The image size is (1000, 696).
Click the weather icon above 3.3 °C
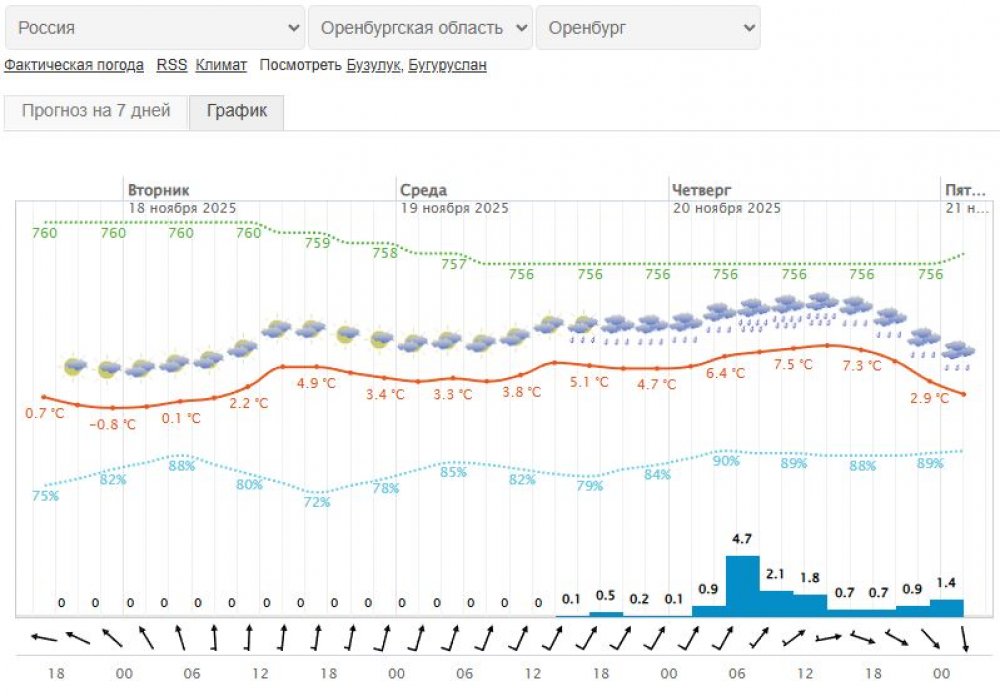[x=447, y=341]
